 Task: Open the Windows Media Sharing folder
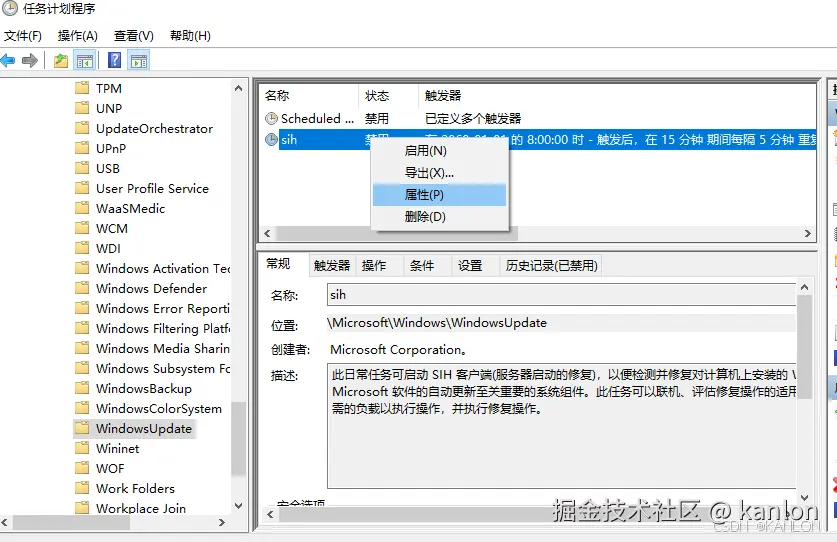[163, 349]
